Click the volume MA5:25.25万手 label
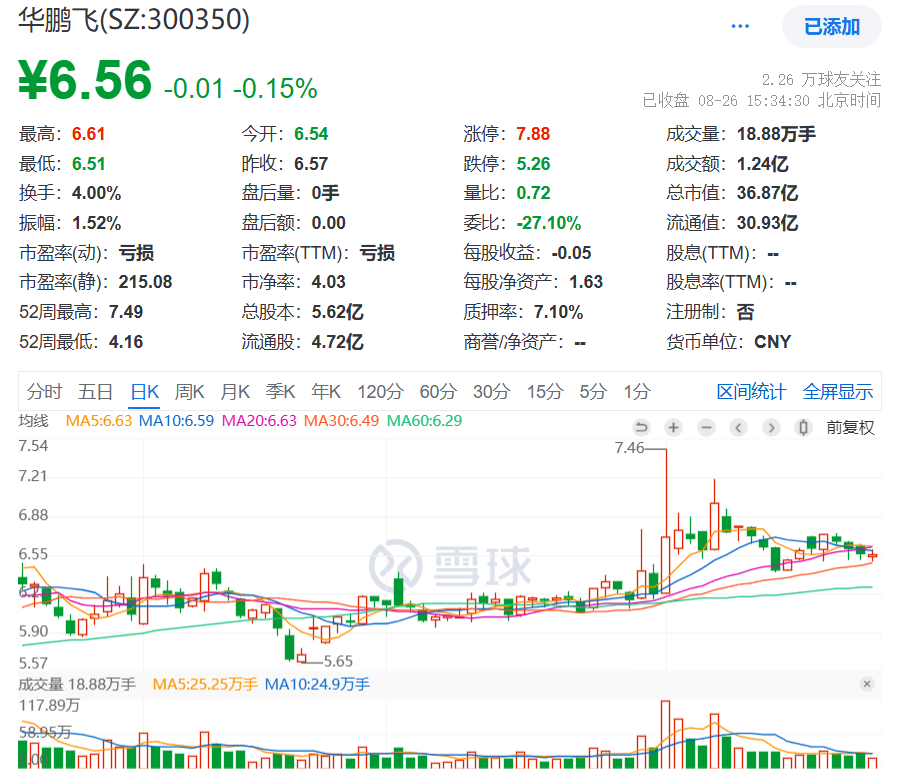Screen dimensions: 910x769 click(205, 684)
